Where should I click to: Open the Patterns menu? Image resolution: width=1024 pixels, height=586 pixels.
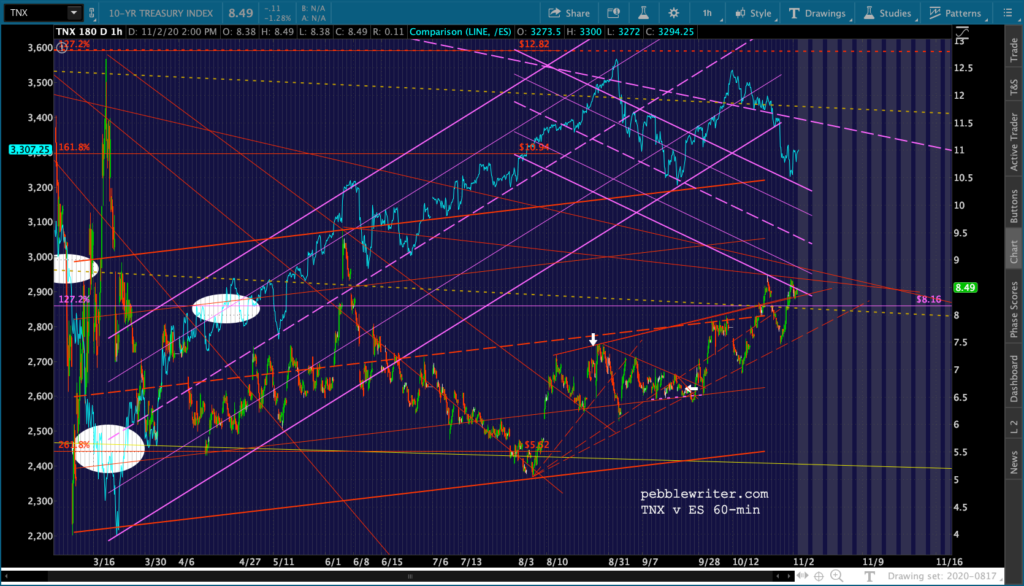coord(955,13)
